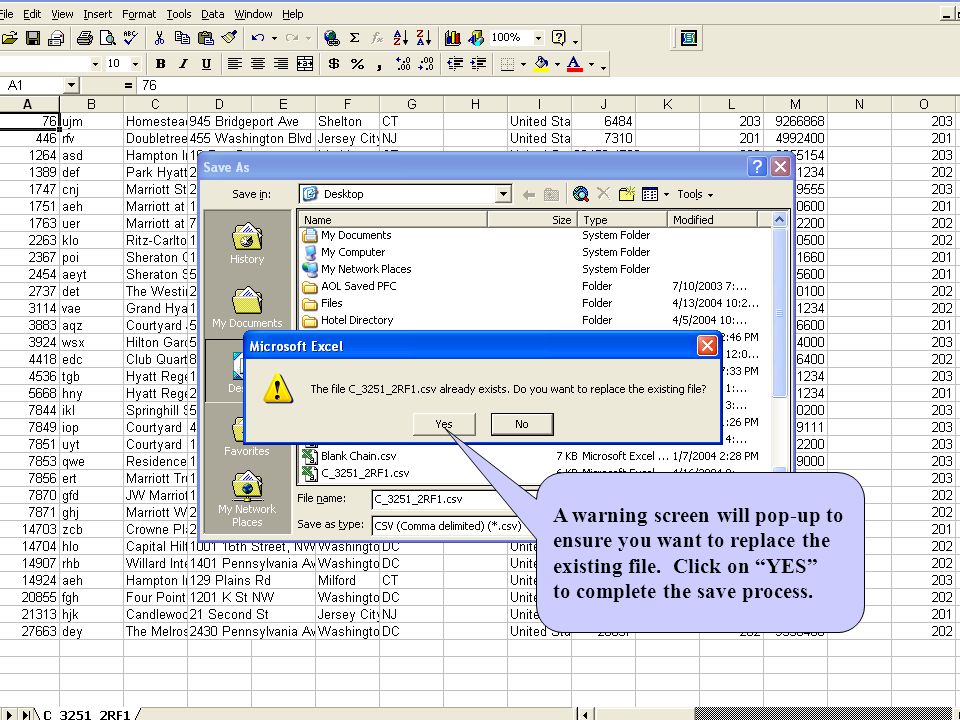Screen dimensions: 960x720
Task: Click the Print icon in toolbar
Action: click(x=84, y=38)
